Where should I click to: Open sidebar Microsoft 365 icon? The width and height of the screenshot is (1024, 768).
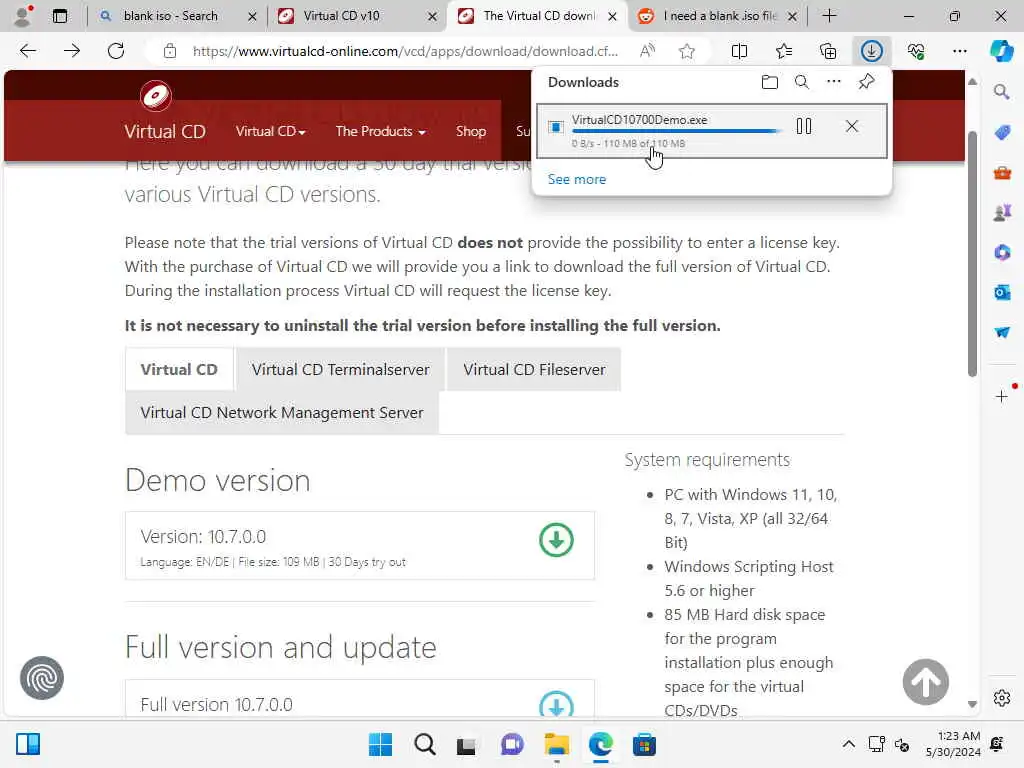pyautogui.click(x=1002, y=252)
